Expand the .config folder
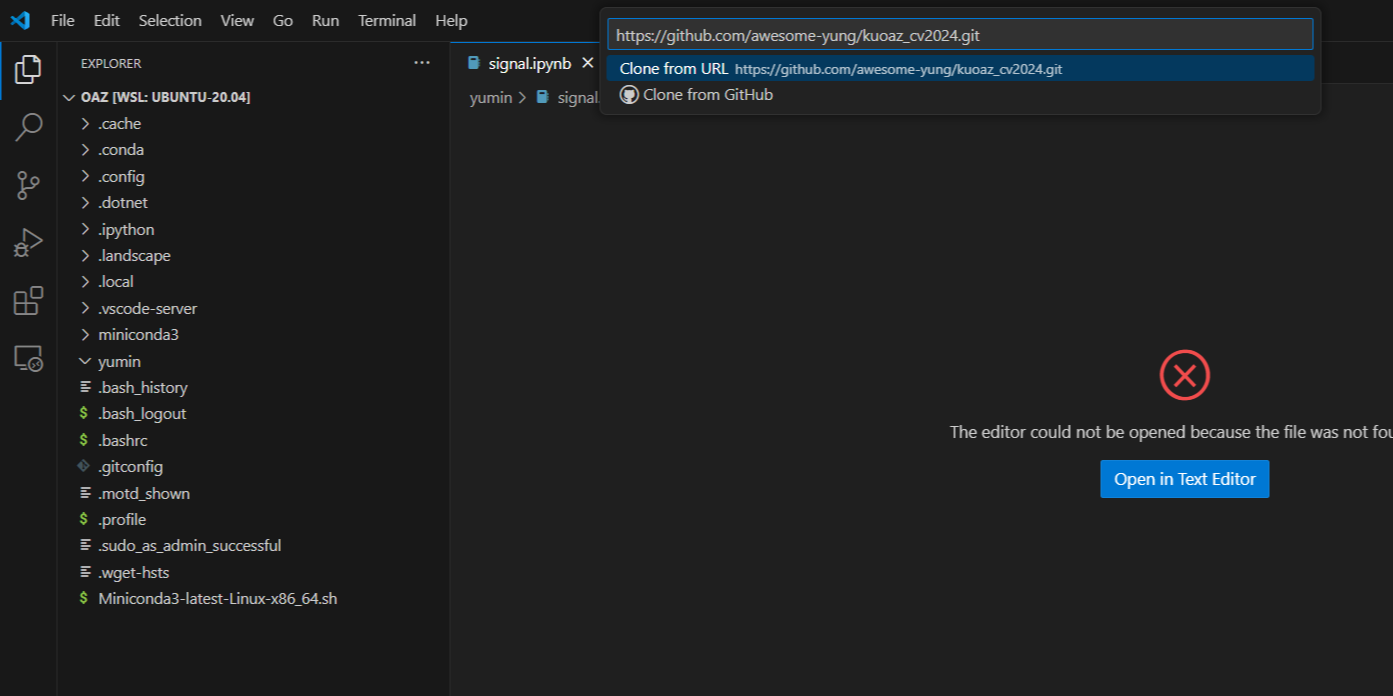1393x696 pixels. coord(85,177)
